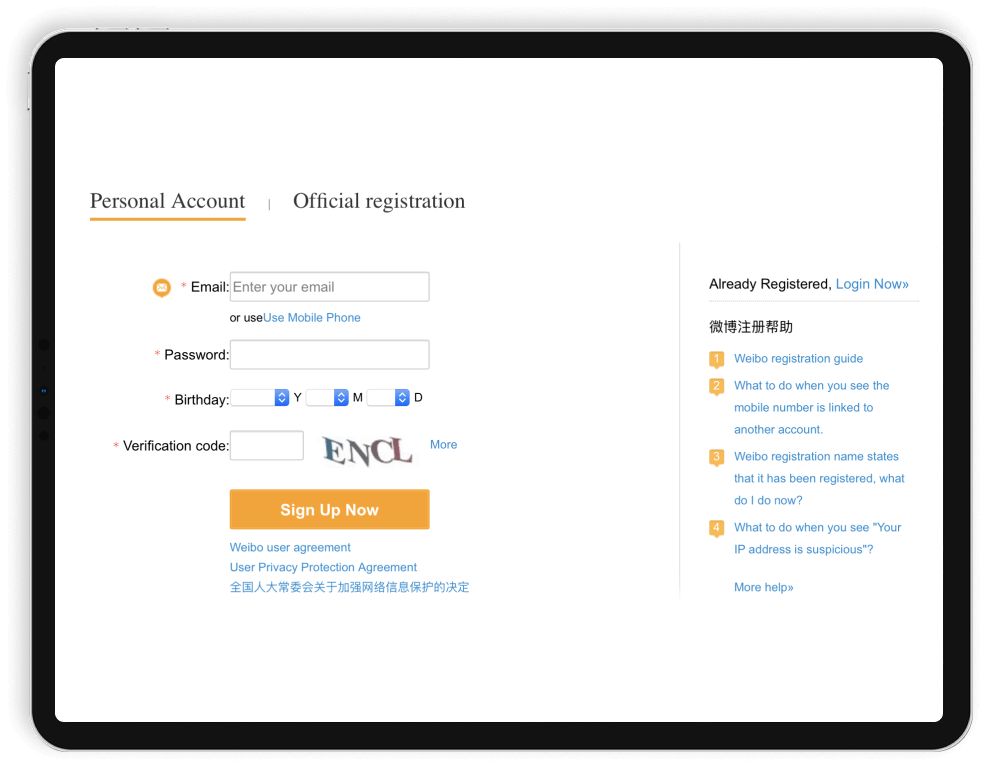
Task: Open the Login Now link
Action: click(x=872, y=284)
